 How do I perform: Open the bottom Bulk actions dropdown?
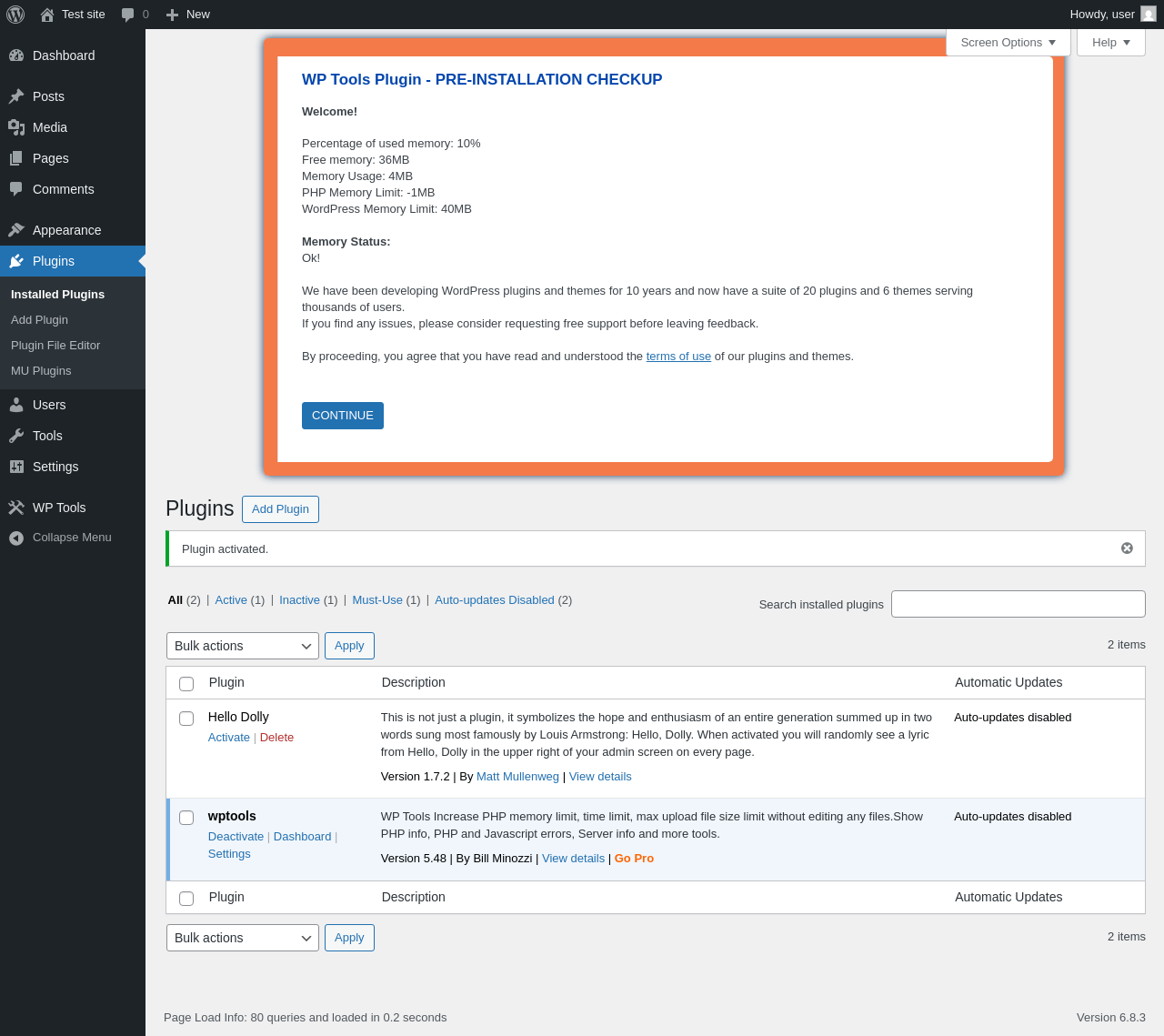(243, 938)
